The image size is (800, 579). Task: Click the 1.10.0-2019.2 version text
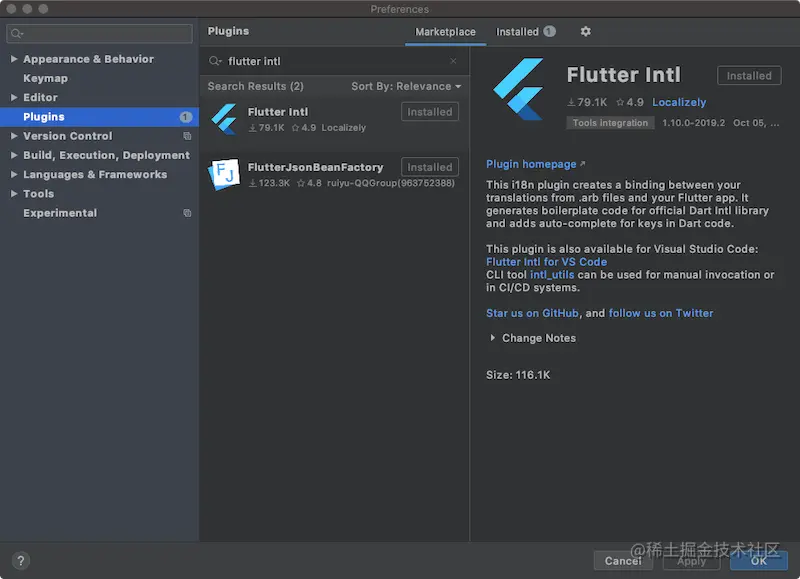pos(693,123)
